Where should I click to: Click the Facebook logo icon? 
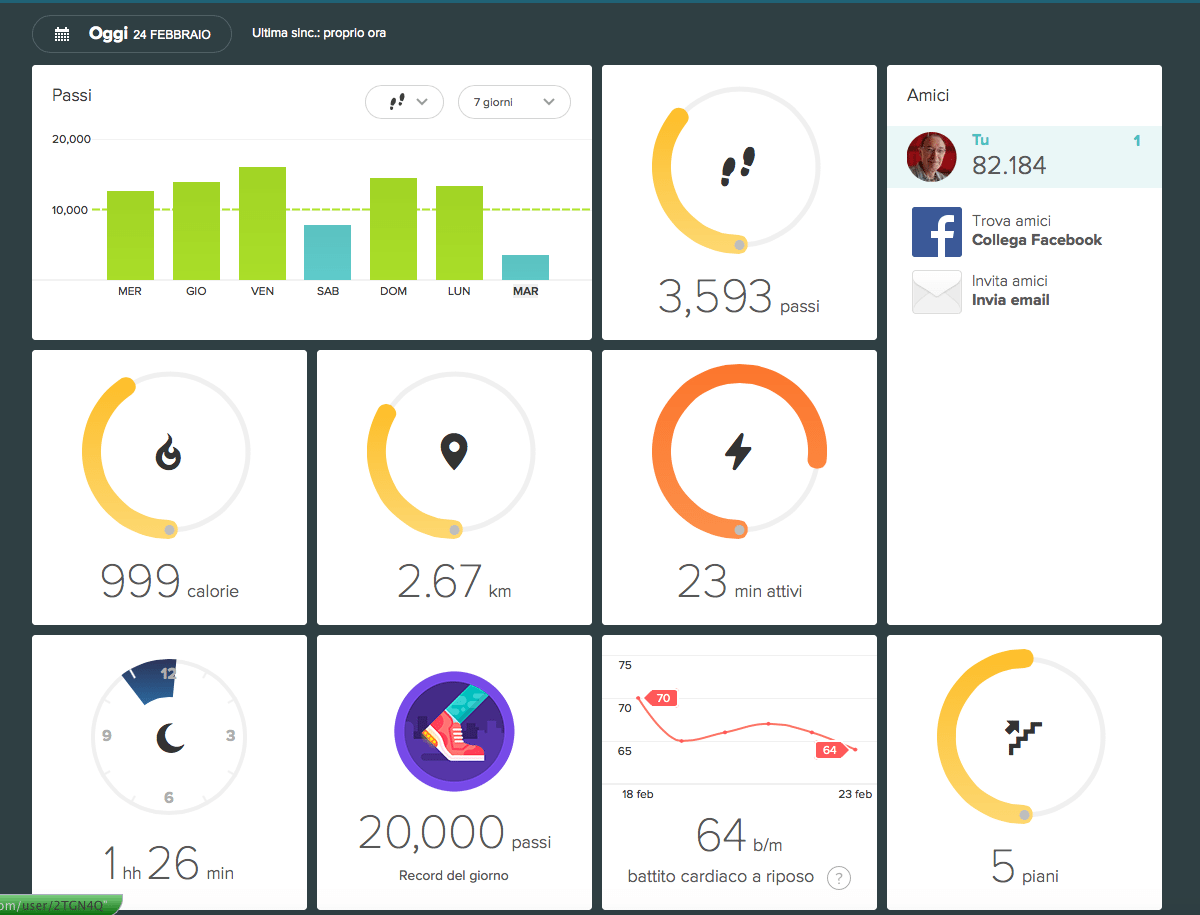point(936,232)
